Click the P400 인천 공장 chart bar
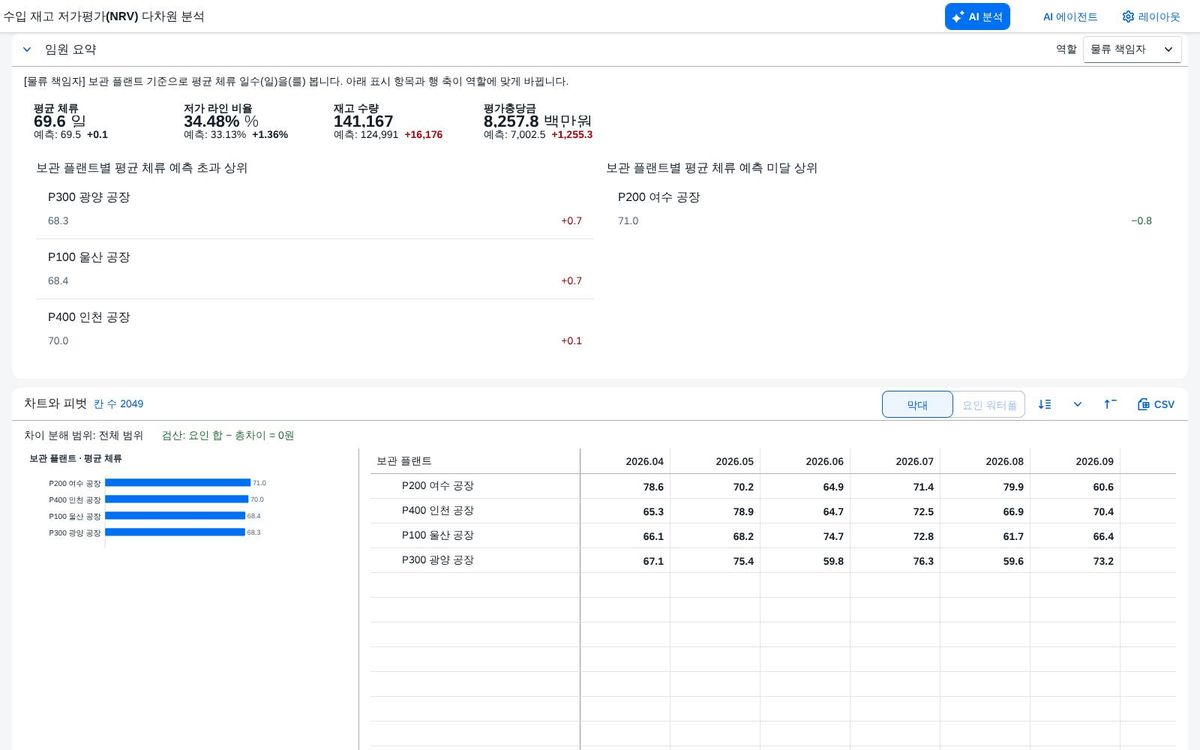Screen dimensions: 1200x750 [176, 499]
